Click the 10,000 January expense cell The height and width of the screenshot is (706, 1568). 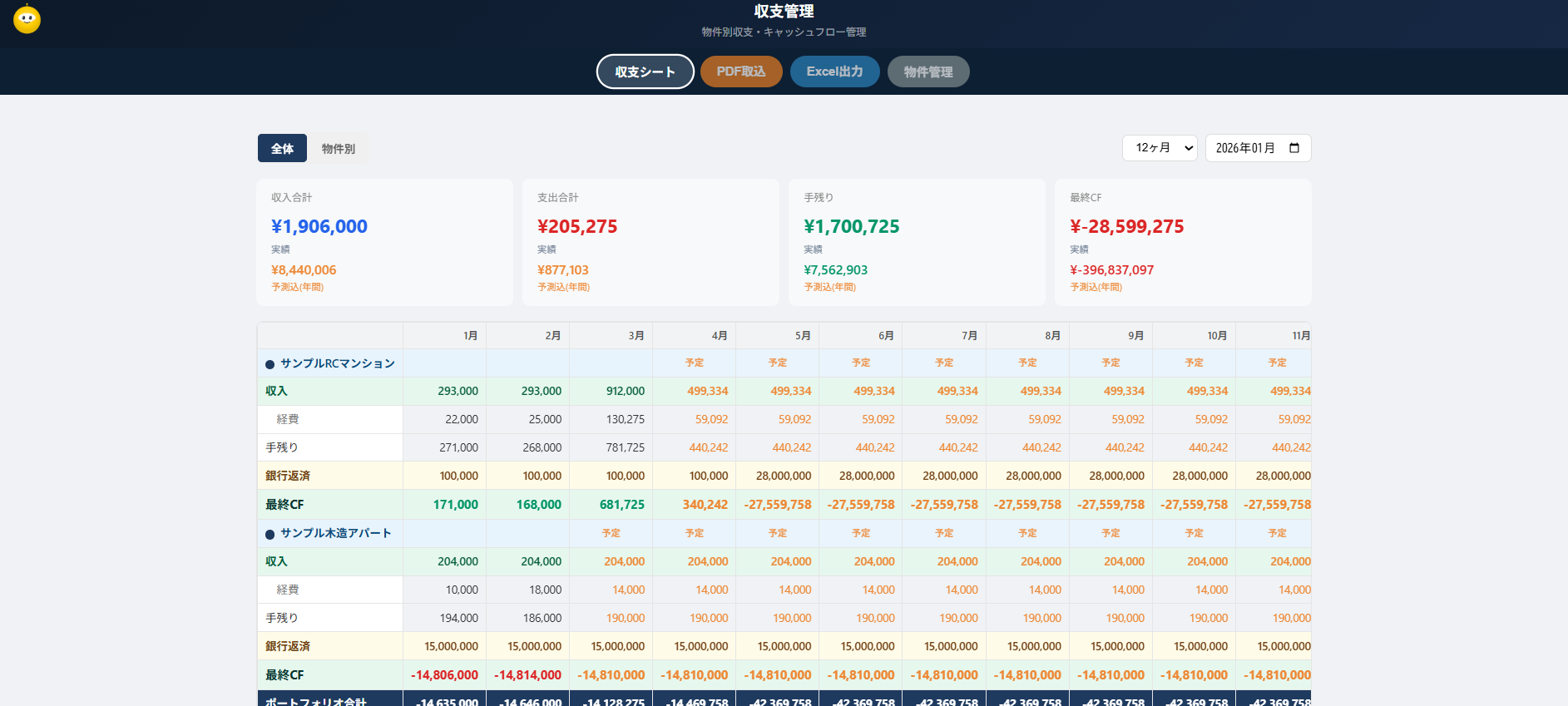click(444, 590)
